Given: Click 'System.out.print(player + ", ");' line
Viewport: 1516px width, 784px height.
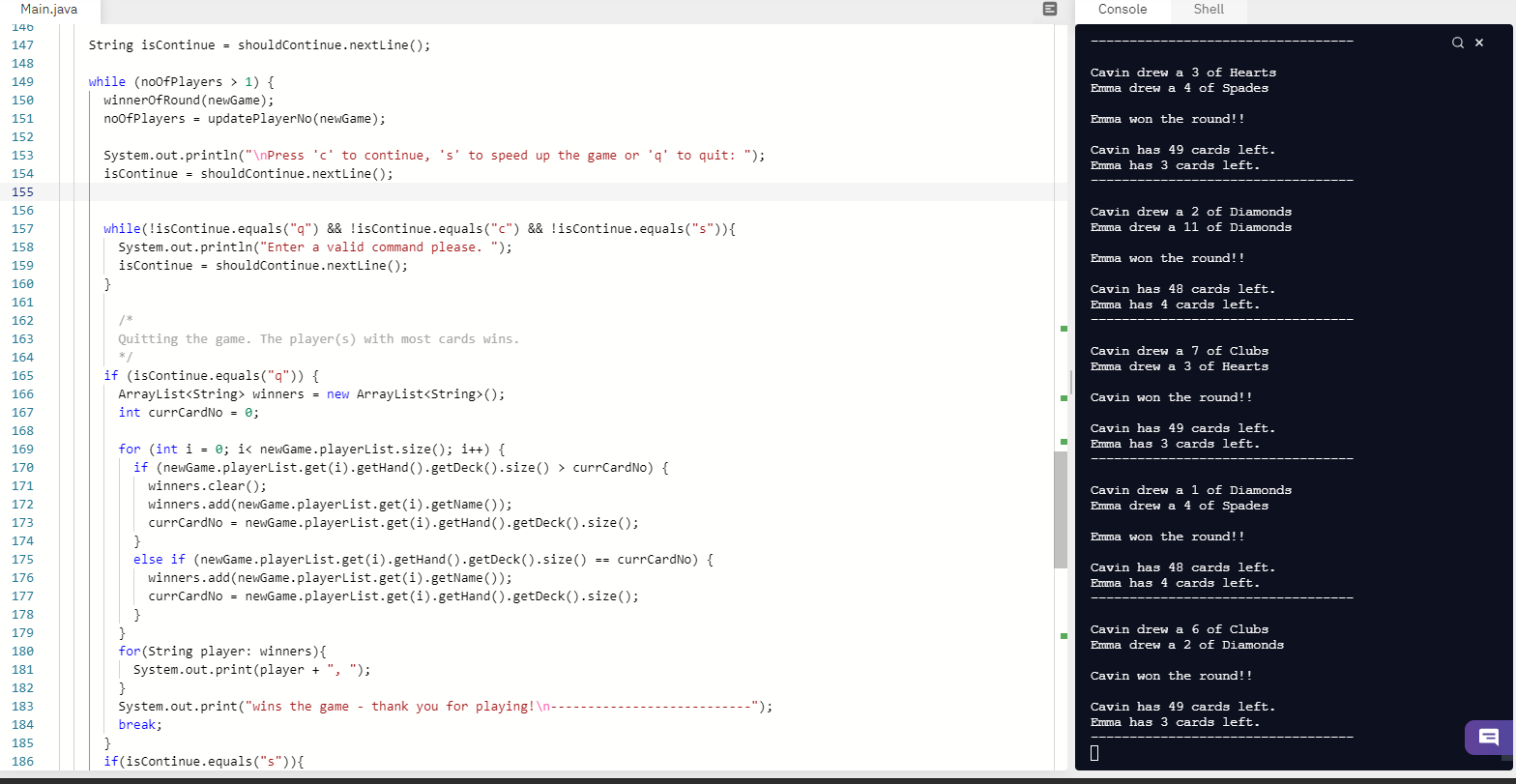Looking at the screenshot, I should point(251,670).
